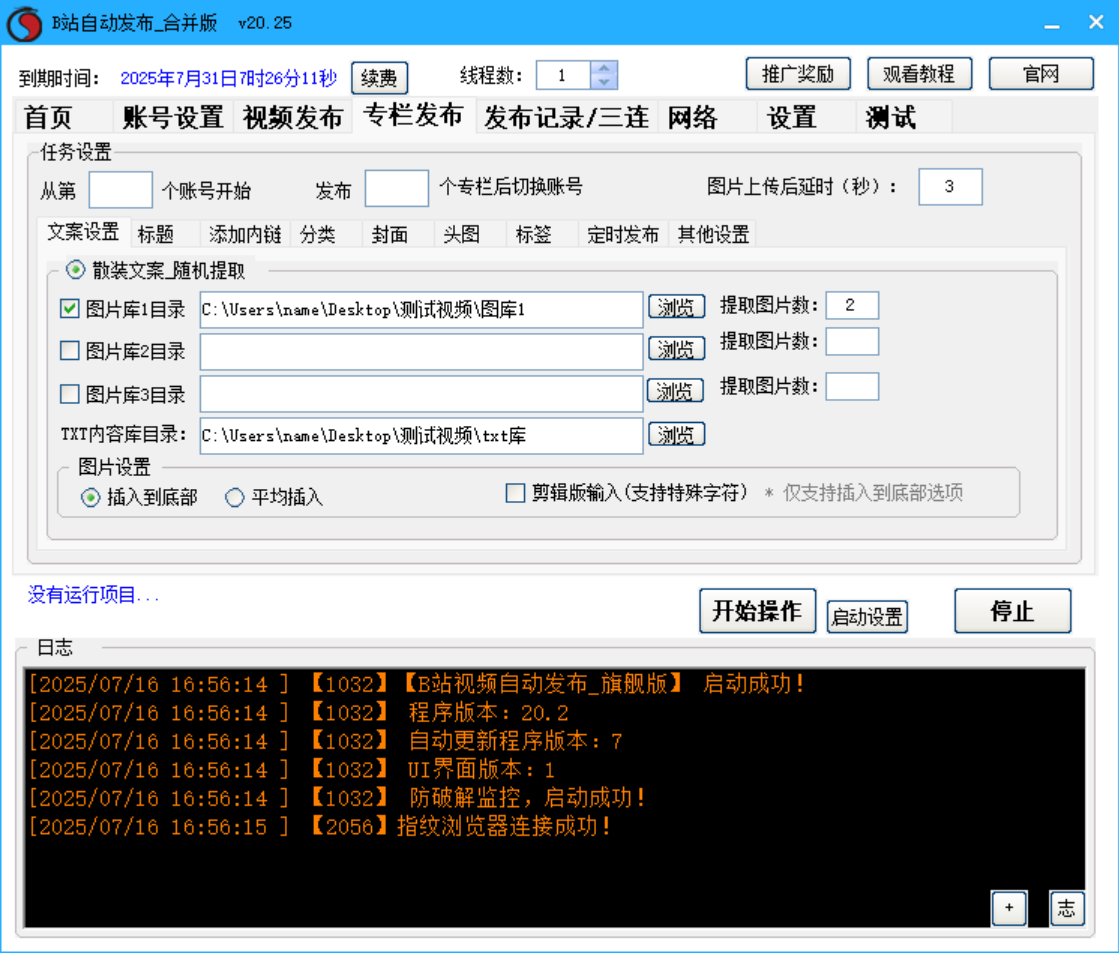Increase thread count with the up arrow
1119x953 pixels.
coord(604,68)
